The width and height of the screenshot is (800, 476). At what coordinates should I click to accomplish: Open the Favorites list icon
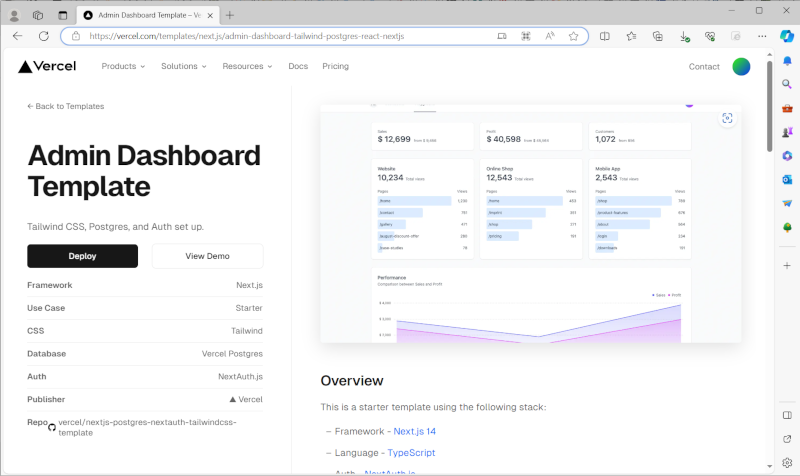click(631, 36)
